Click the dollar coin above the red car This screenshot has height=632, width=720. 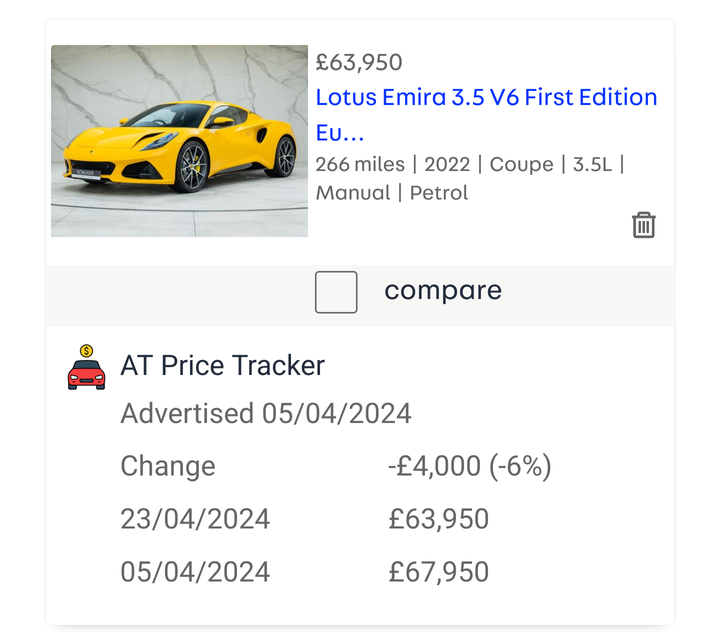86,351
